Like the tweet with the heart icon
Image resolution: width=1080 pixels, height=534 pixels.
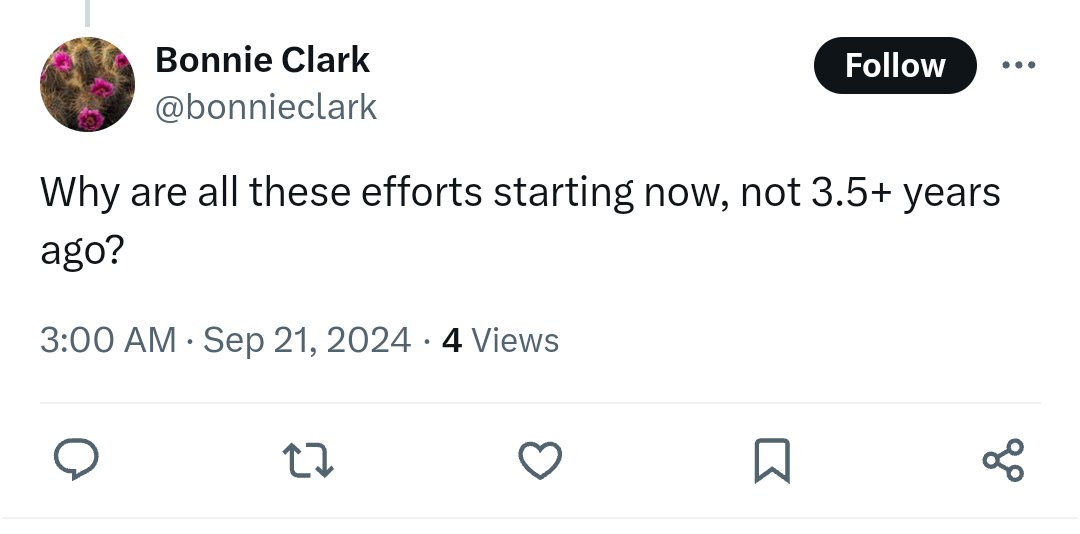[541, 460]
